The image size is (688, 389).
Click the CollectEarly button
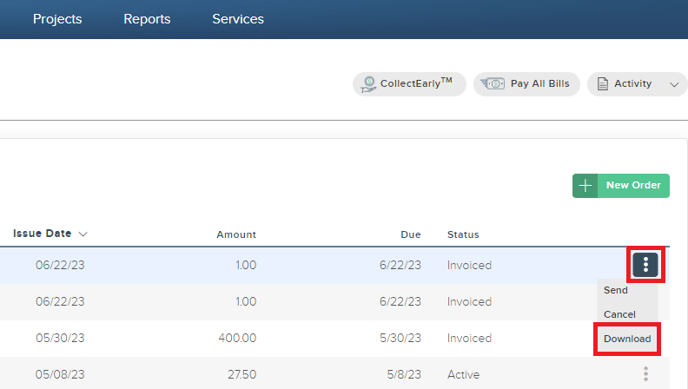tap(409, 84)
